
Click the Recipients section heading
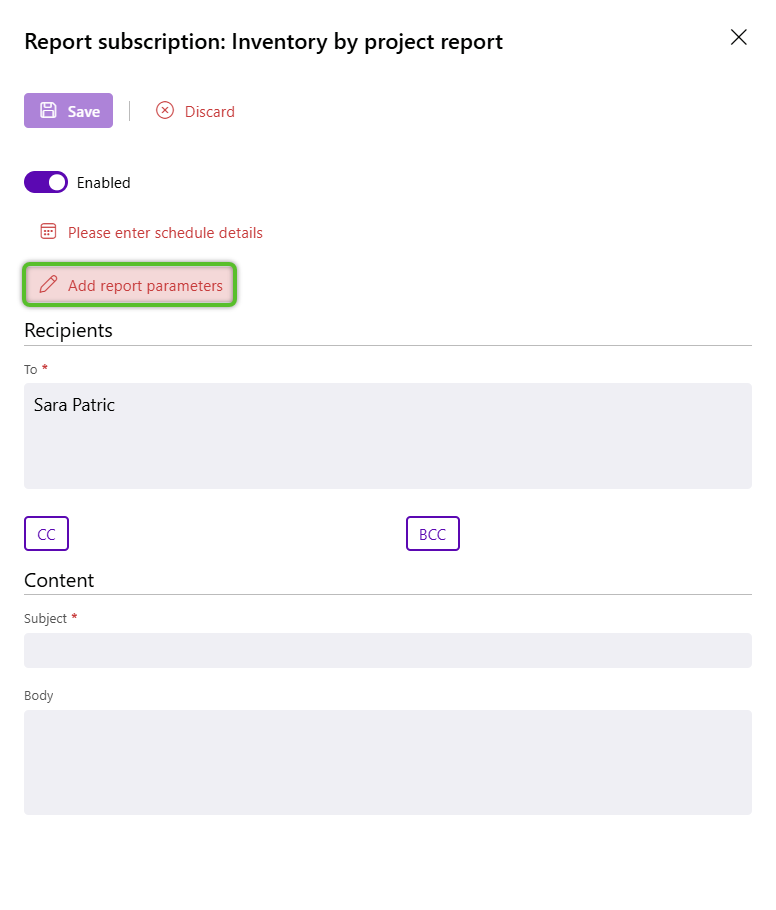pos(68,330)
